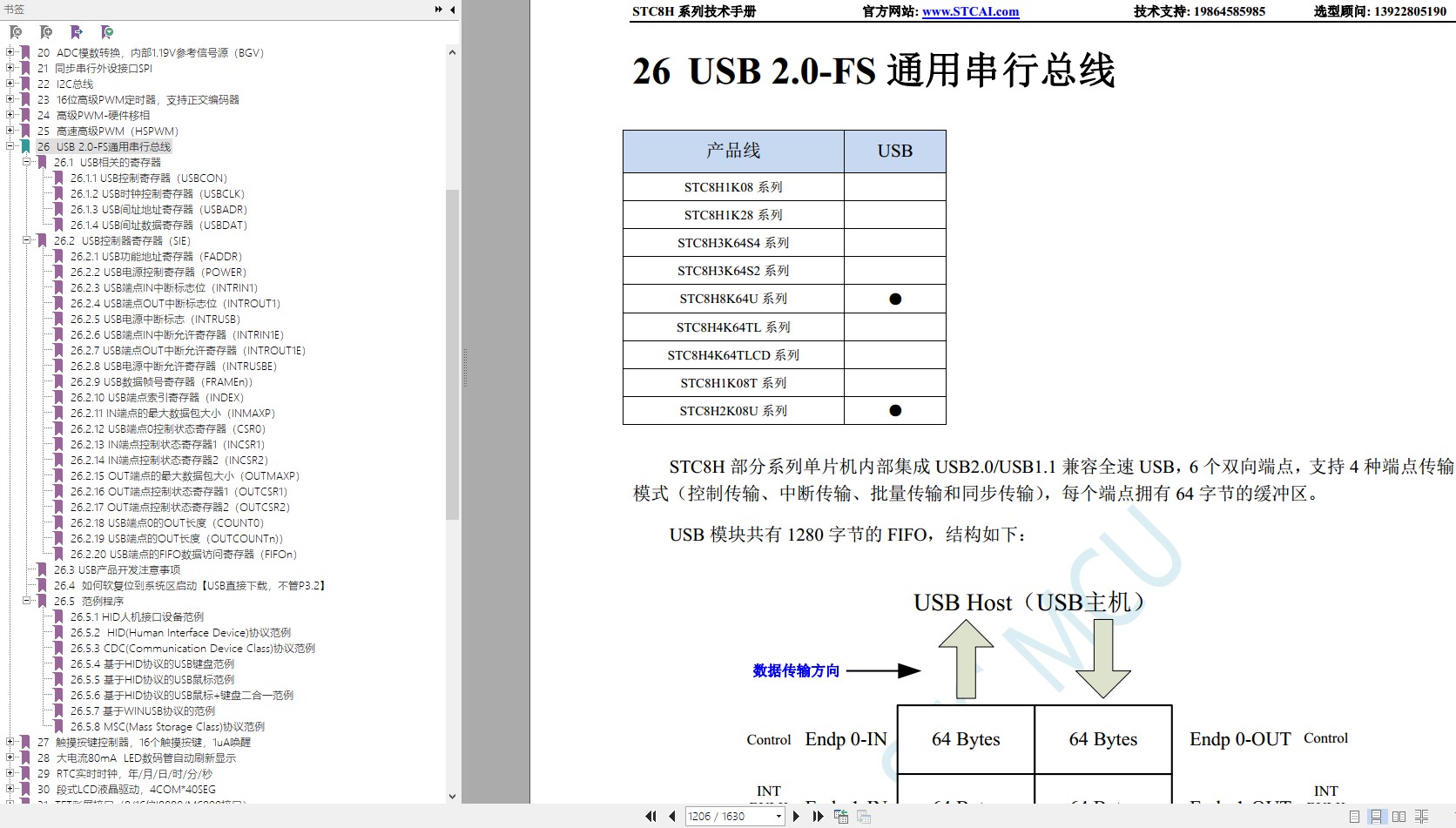This screenshot has width=1456, height=828.
Task: Open bookmark 28 LED数码管自动刷新显示
Action: [137, 757]
